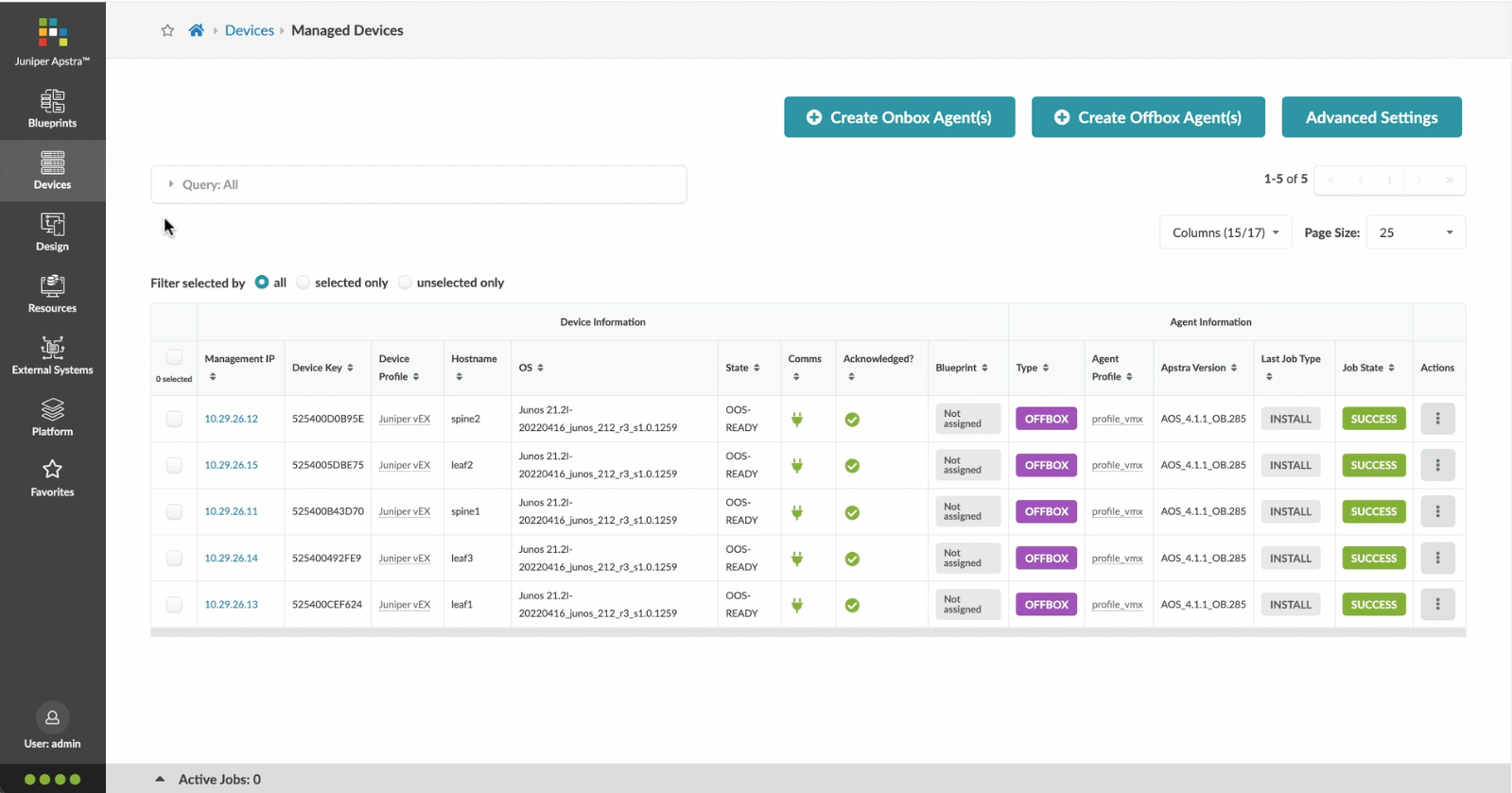Image resolution: width=1512 pixels, height=793 pixels.
Task: Click SUCCESS badge in leaf3 row
Action: [x=1373, y=558]
